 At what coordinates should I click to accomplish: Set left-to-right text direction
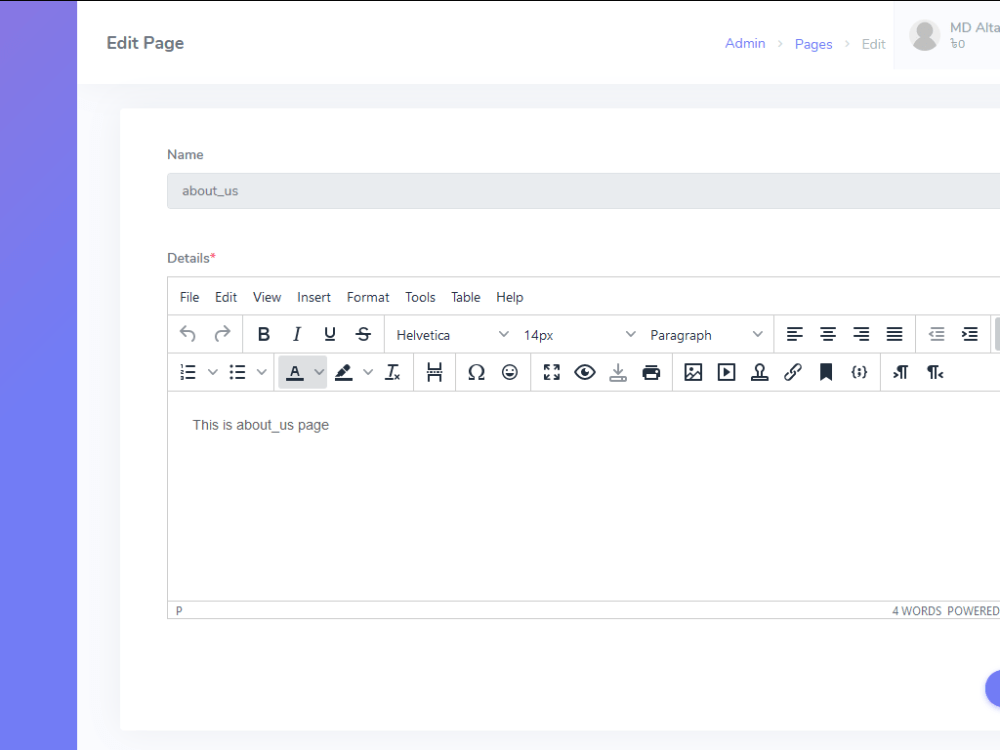tap(901, 372)
